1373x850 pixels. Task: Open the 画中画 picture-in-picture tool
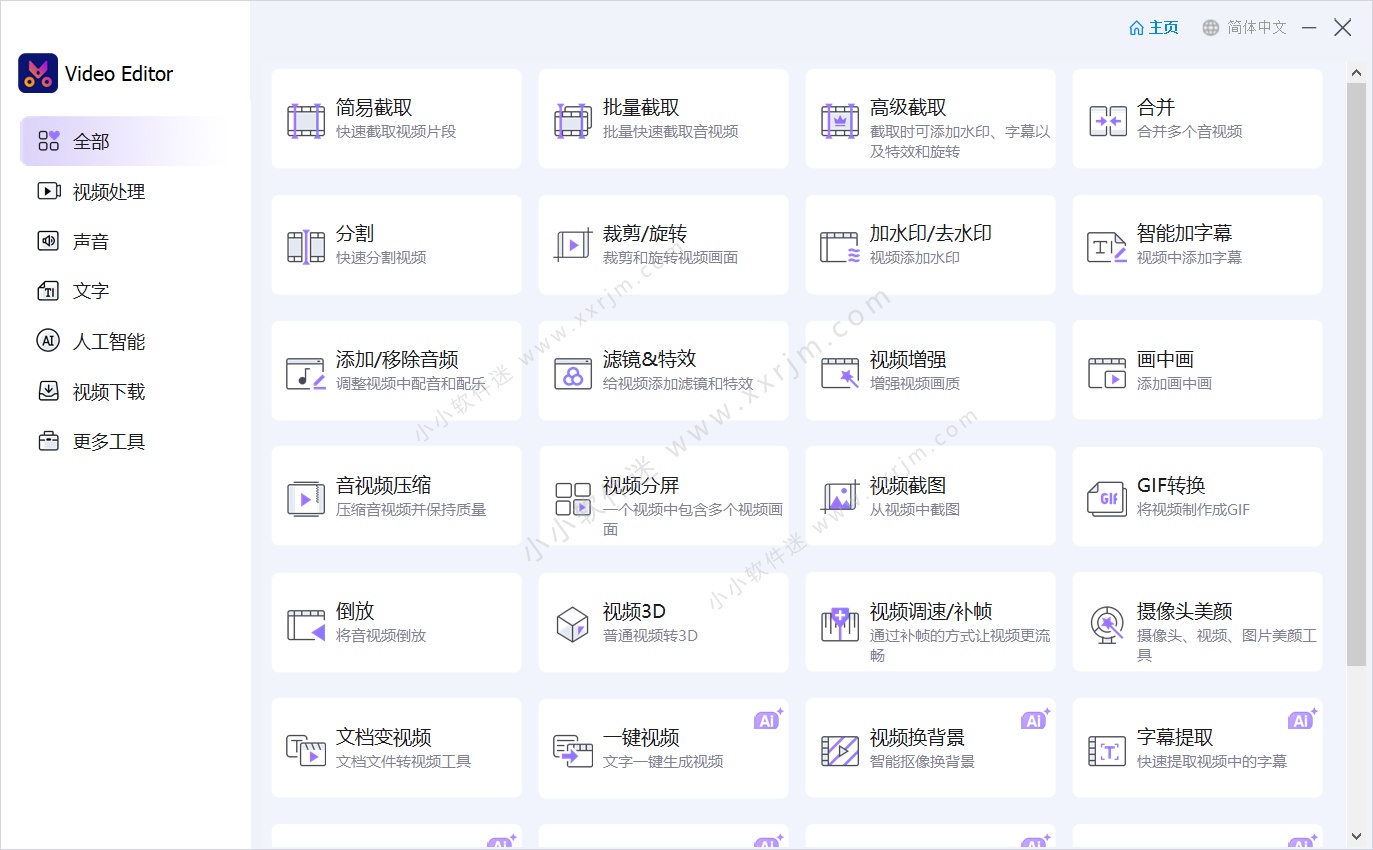tap(1197, 370)
